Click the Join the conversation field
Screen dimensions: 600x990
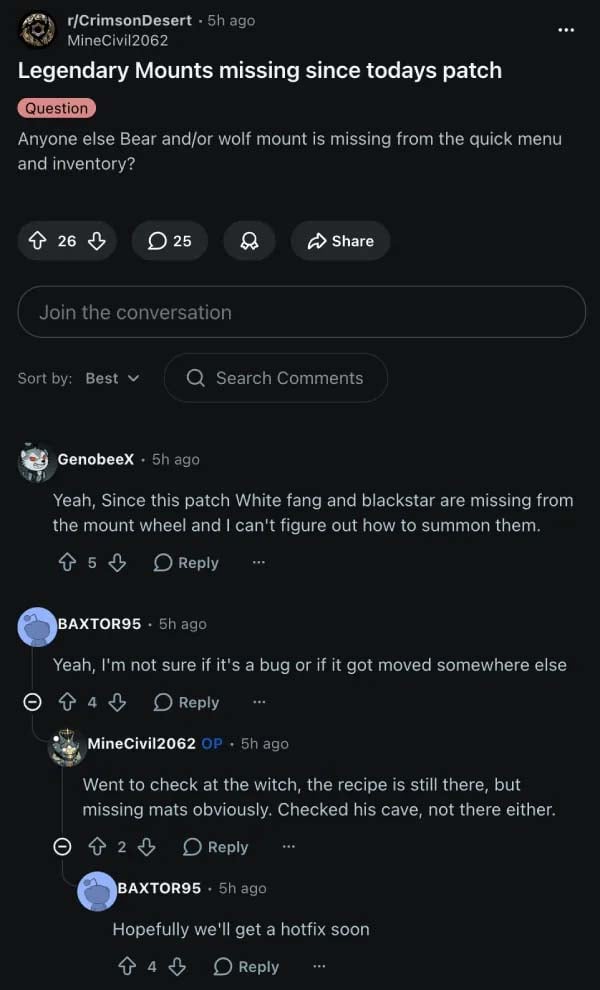point(300,312)
